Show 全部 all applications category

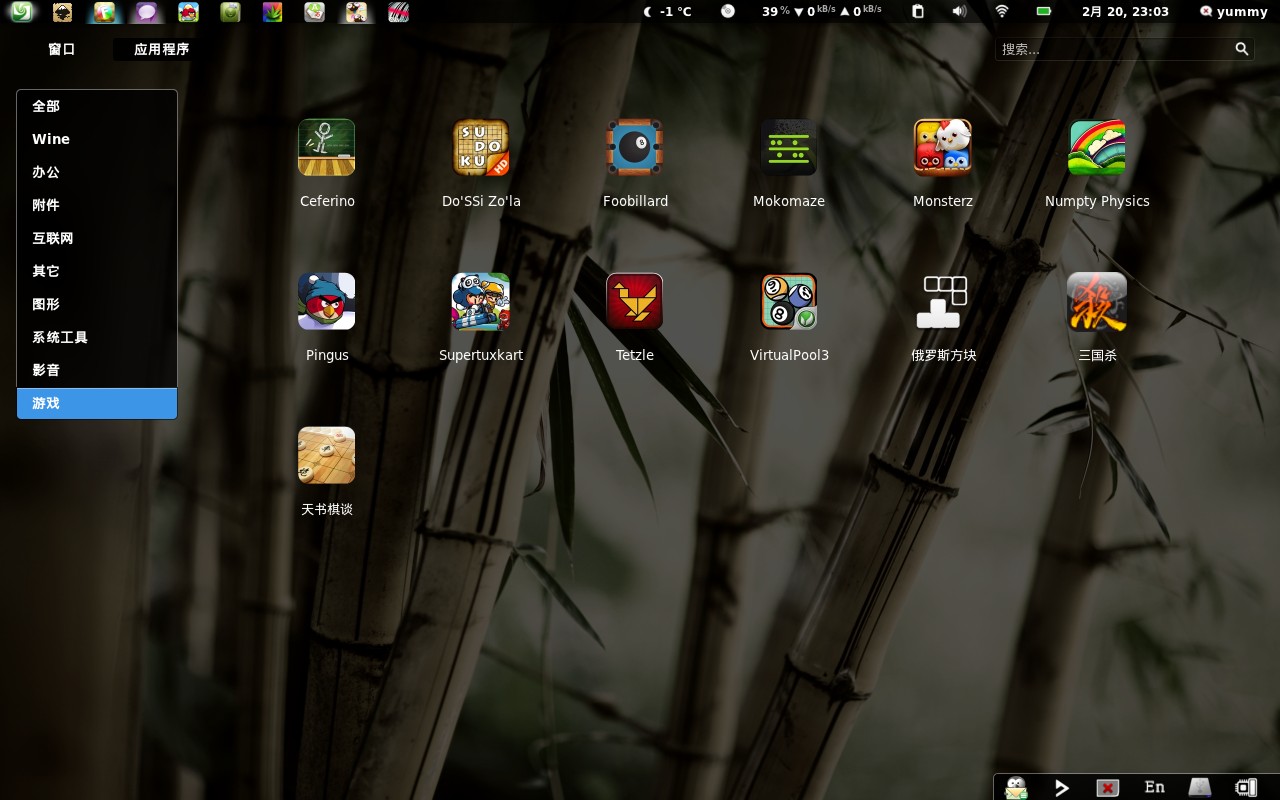click(97, 106)
